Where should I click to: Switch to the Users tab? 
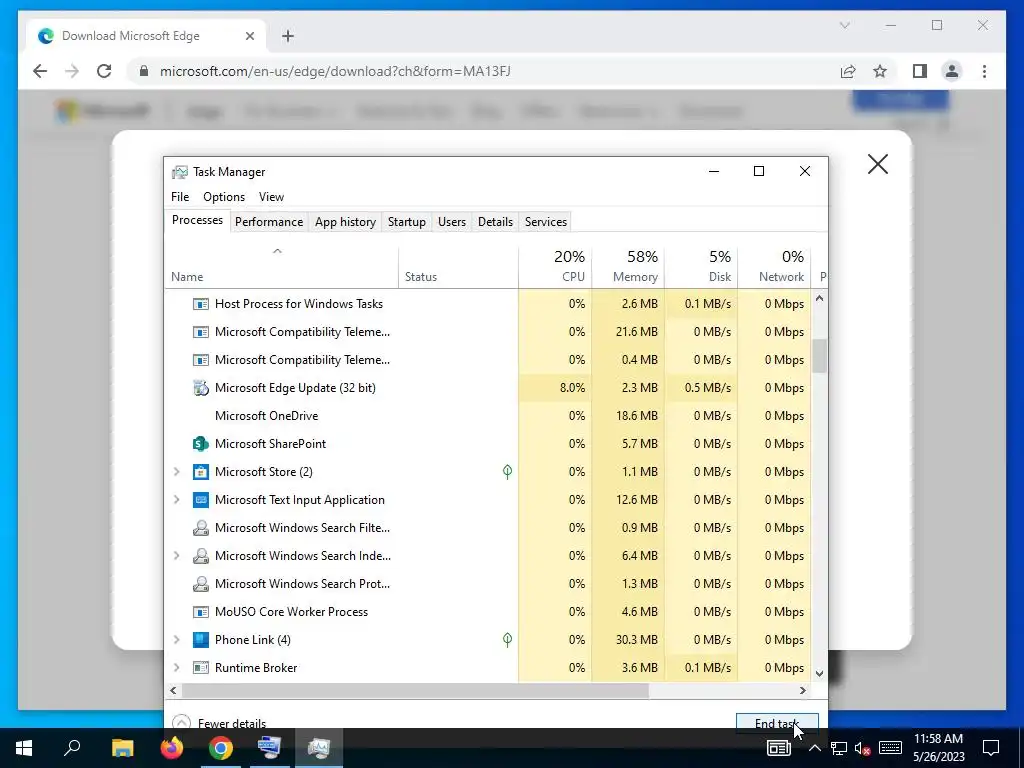452,222
